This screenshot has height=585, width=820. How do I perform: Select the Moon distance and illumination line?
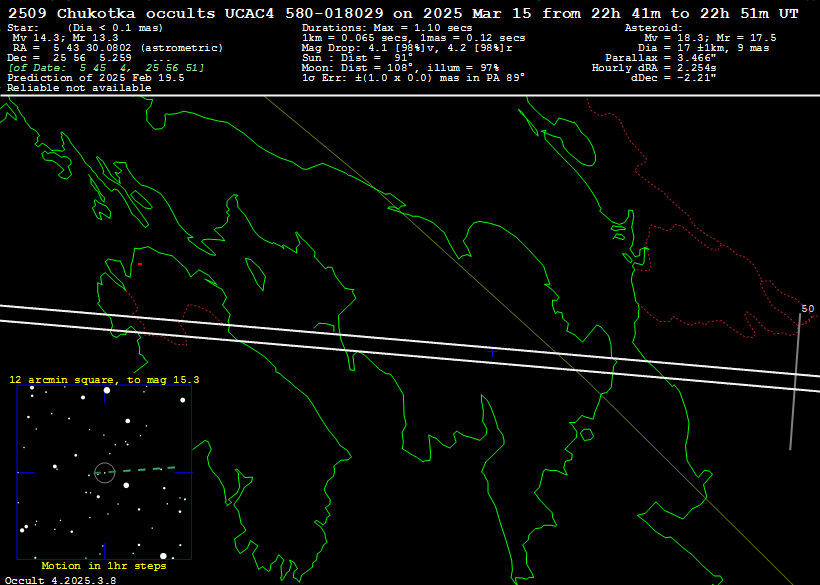point(400,67)
